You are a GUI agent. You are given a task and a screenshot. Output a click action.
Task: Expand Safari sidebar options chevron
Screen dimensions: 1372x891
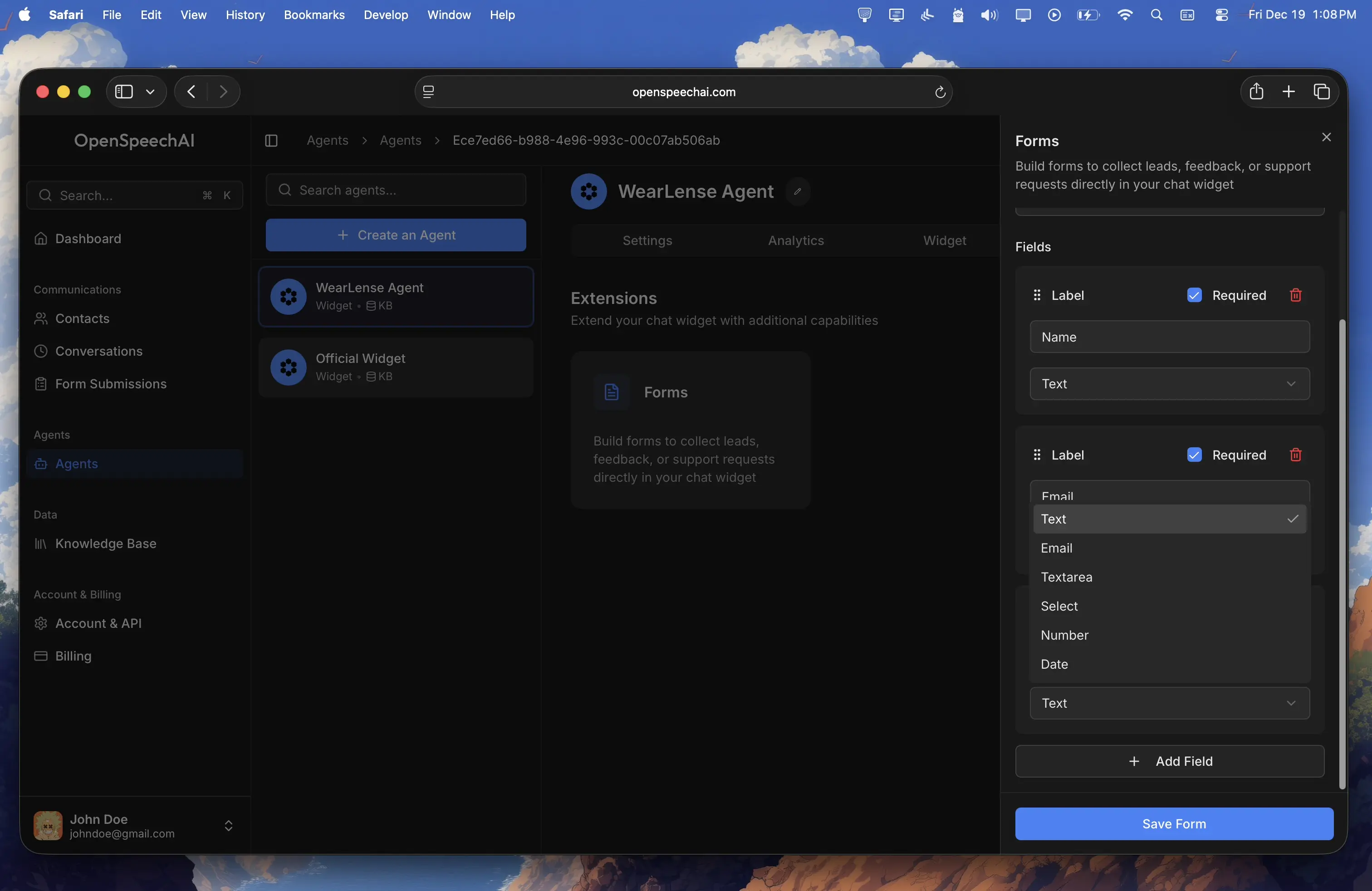151,92
